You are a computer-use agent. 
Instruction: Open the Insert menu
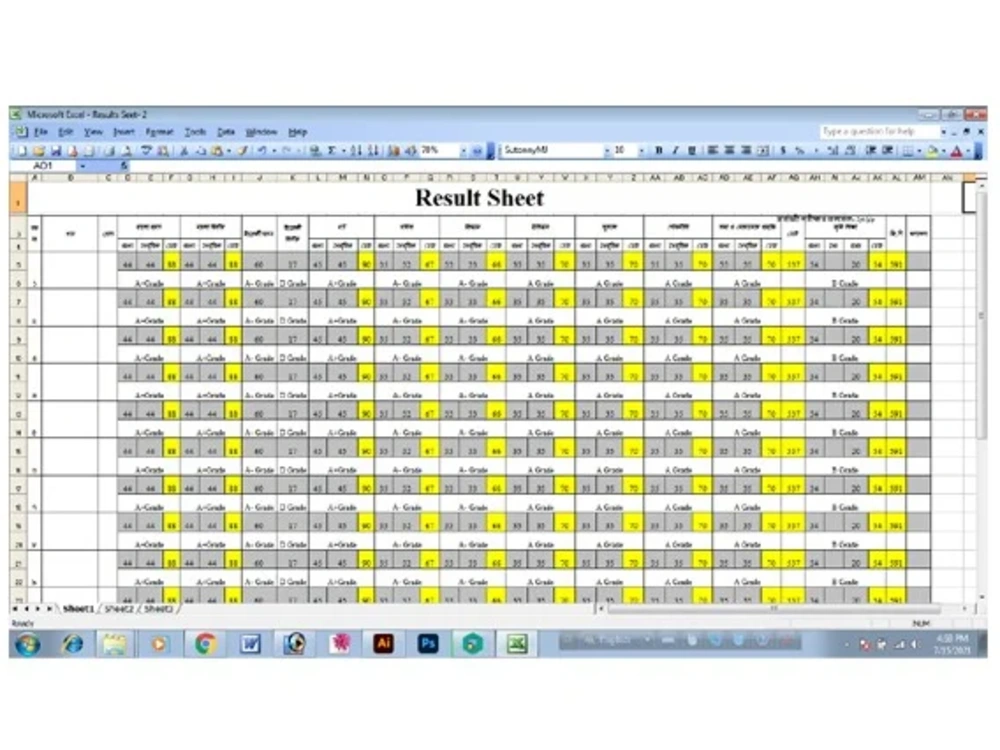[124, 132]
